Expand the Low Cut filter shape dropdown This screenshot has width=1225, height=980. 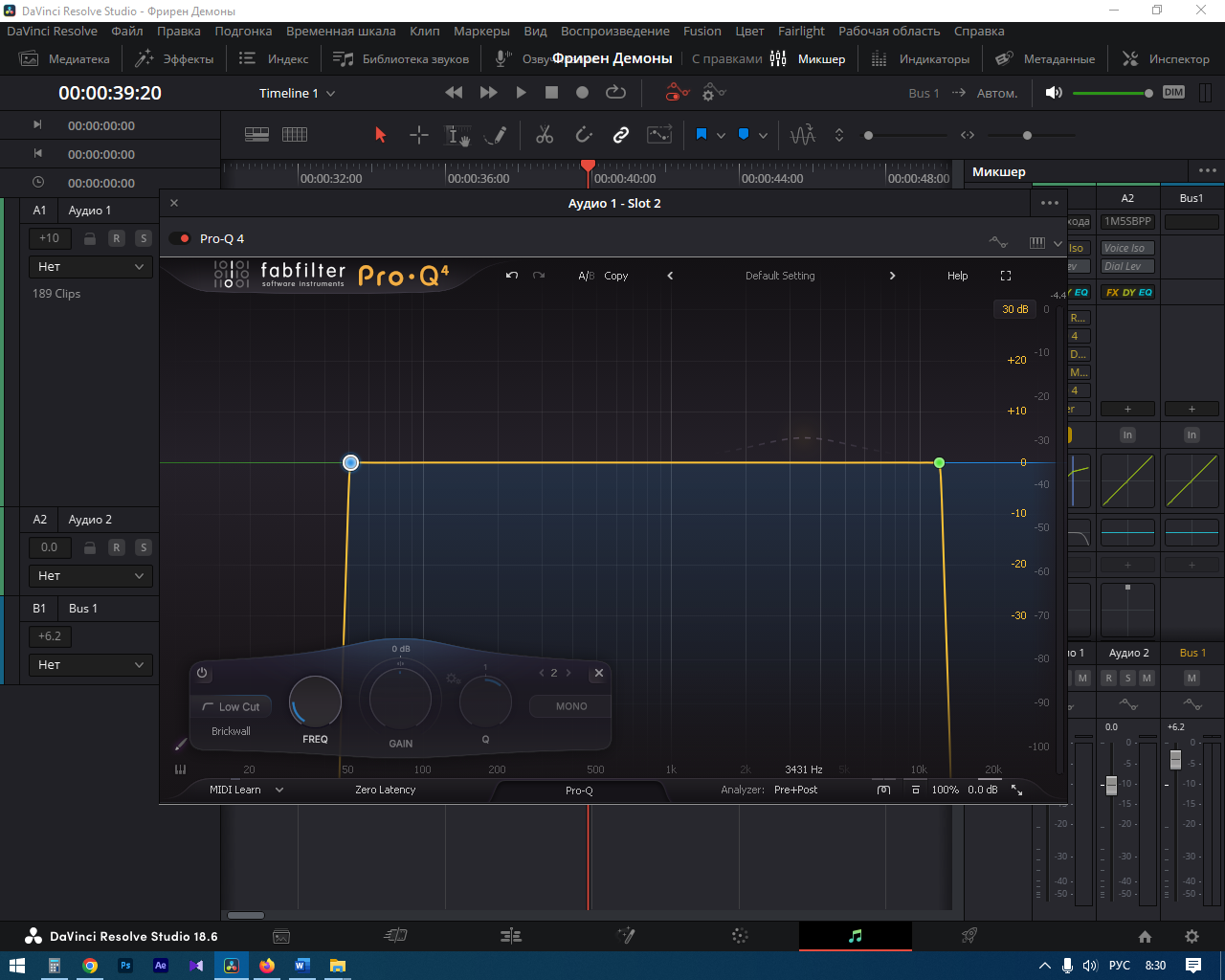(231, 707)
